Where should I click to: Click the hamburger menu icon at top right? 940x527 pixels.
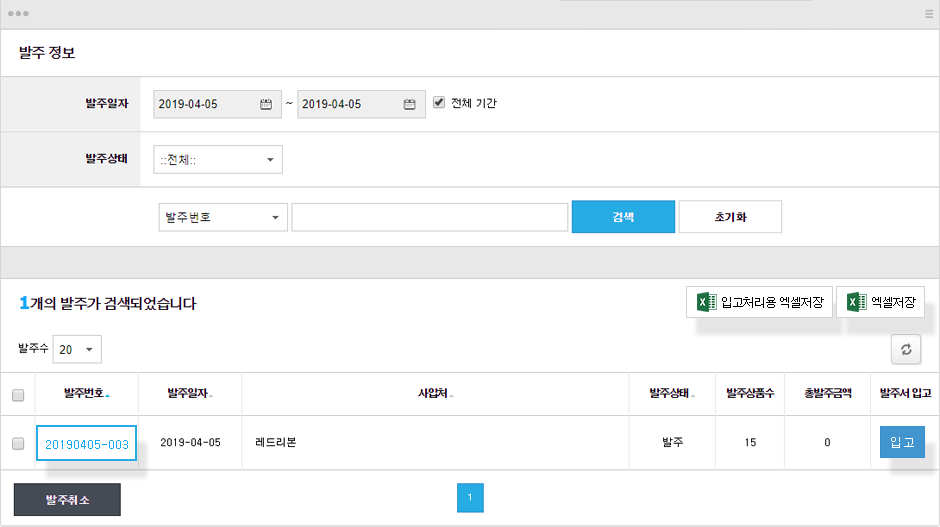tap(929, 14)
